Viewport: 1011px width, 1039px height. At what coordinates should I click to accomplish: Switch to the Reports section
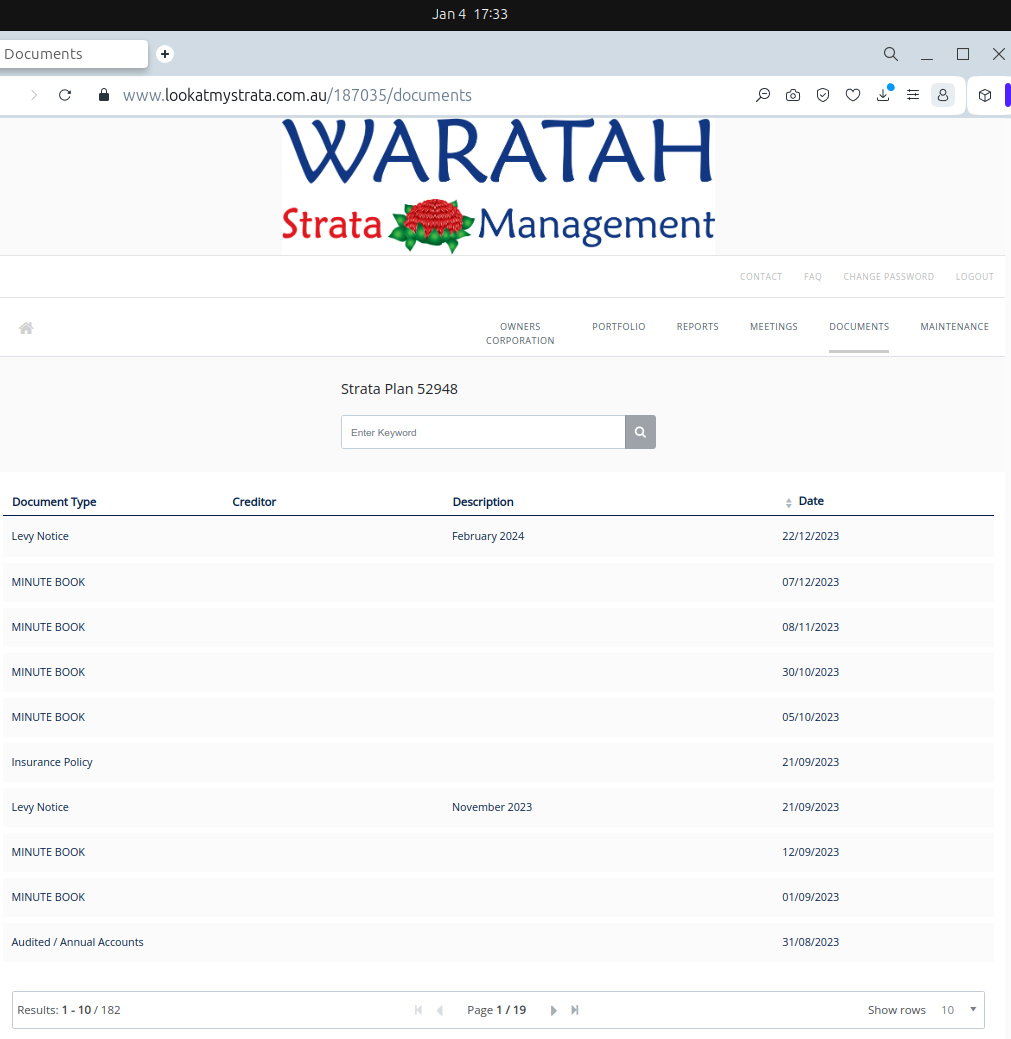pyautogui.click(x=697, y=327)
